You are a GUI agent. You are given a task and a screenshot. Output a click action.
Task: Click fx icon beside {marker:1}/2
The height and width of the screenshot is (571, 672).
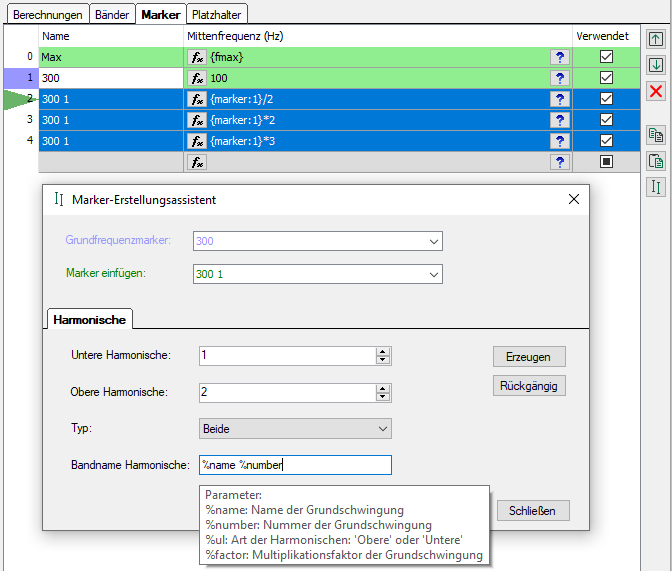[x=197, y=99]
